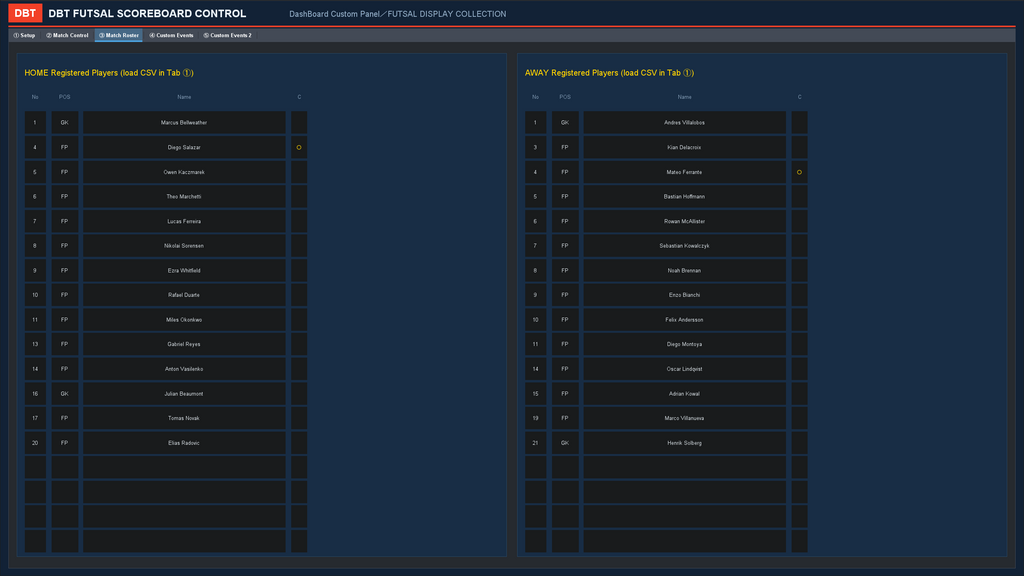This screenshot has height=576, width=1024.
Task: Mark Owen Kaczmarek as home captain
Action: tap(299, 172)
